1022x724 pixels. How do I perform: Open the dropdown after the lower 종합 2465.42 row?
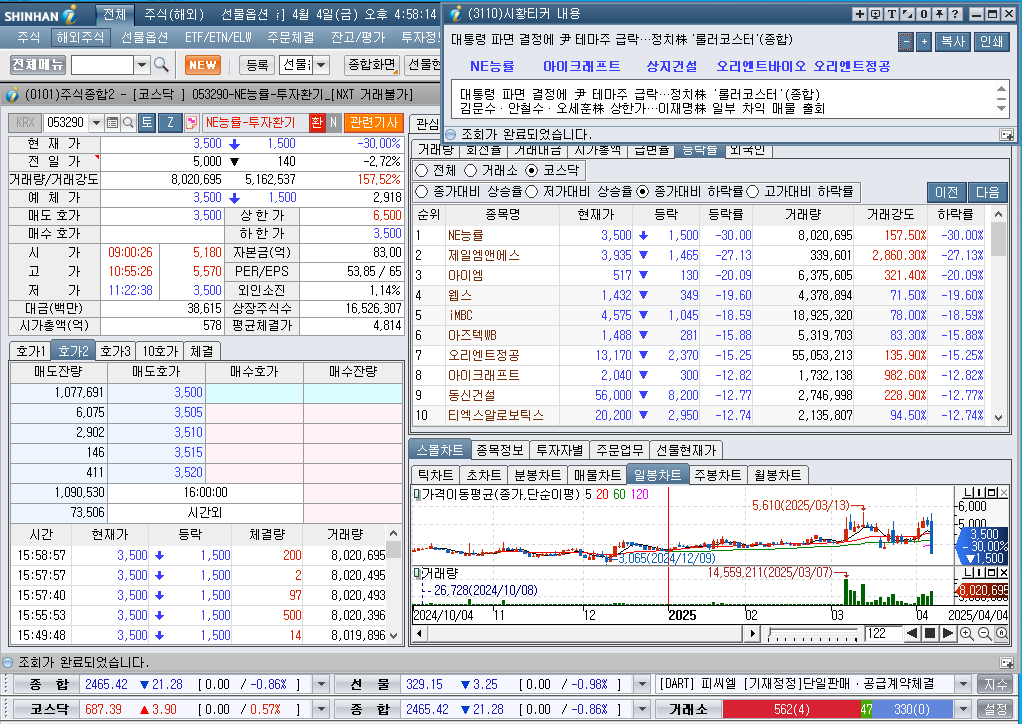pos(642,709)
